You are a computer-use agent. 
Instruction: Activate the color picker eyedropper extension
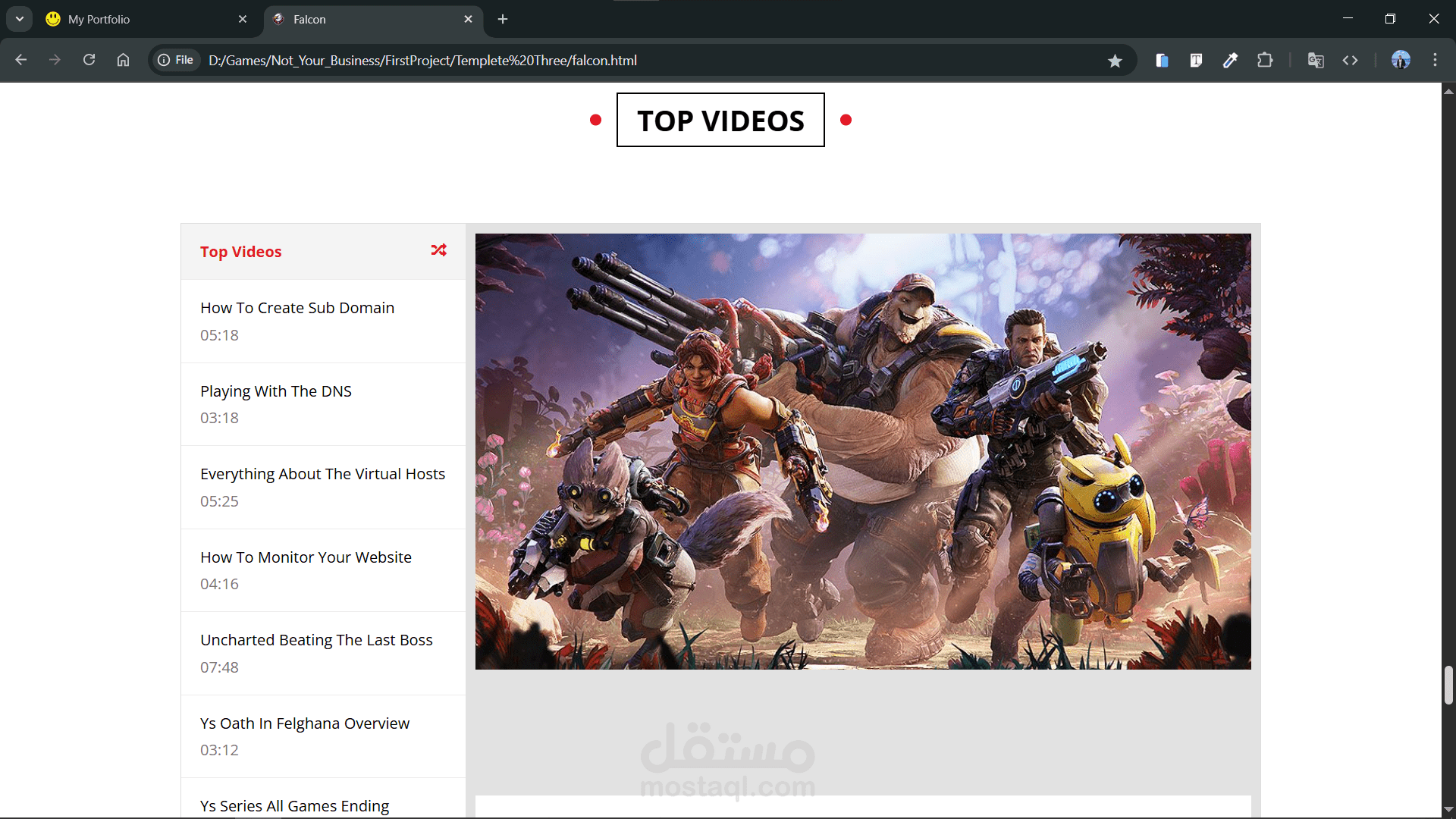coord(1230,60)
